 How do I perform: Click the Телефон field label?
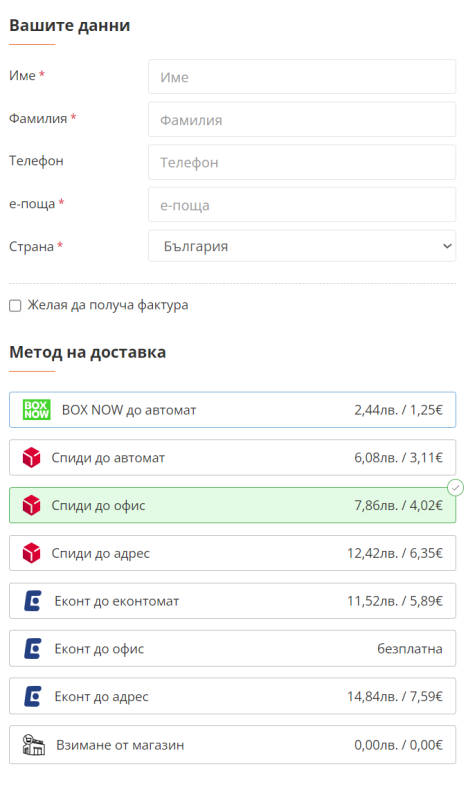36,161
